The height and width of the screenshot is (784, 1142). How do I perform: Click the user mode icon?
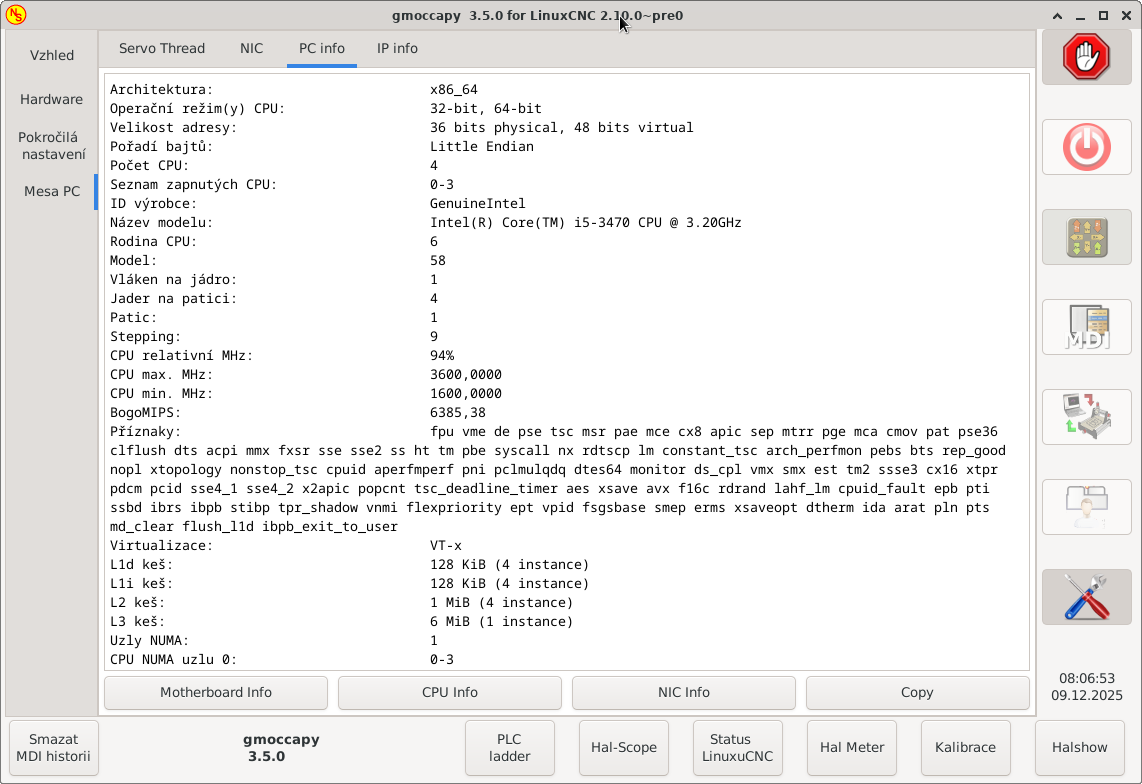pos(1086,507)
